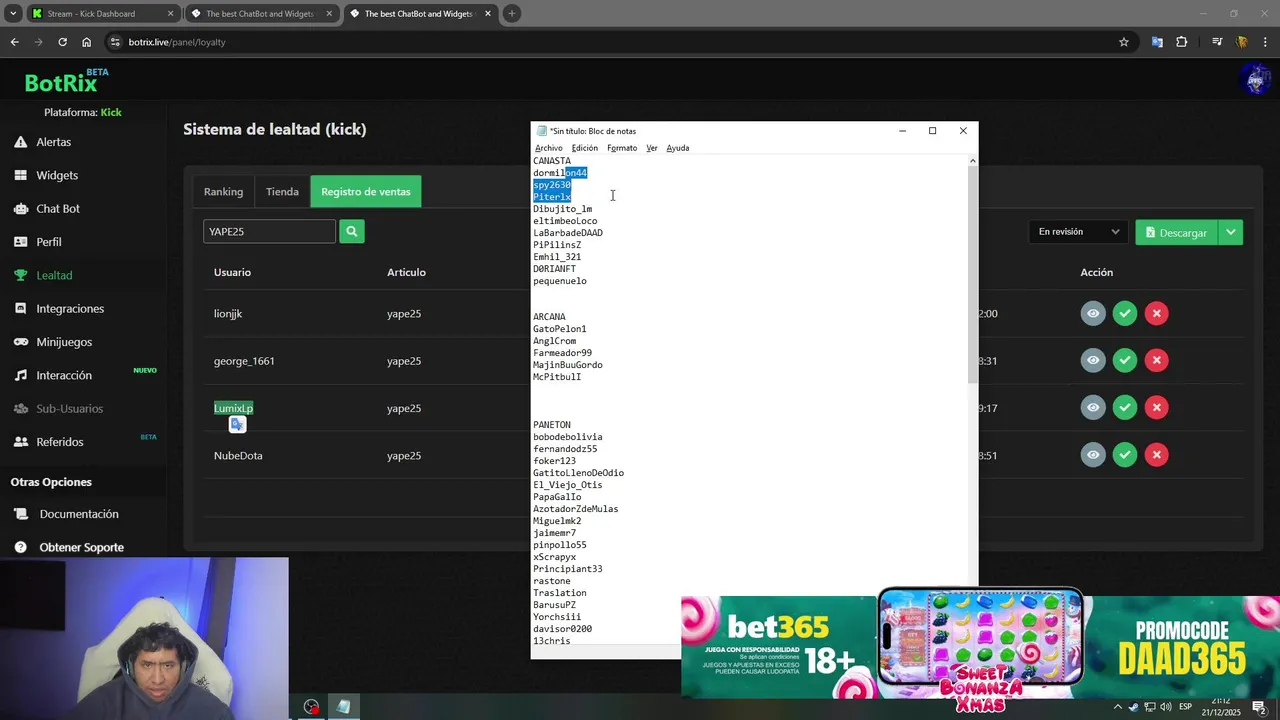Approve NubeDota sale with green check
This screenshot has width=1280, height=720.
[1125, 455]
